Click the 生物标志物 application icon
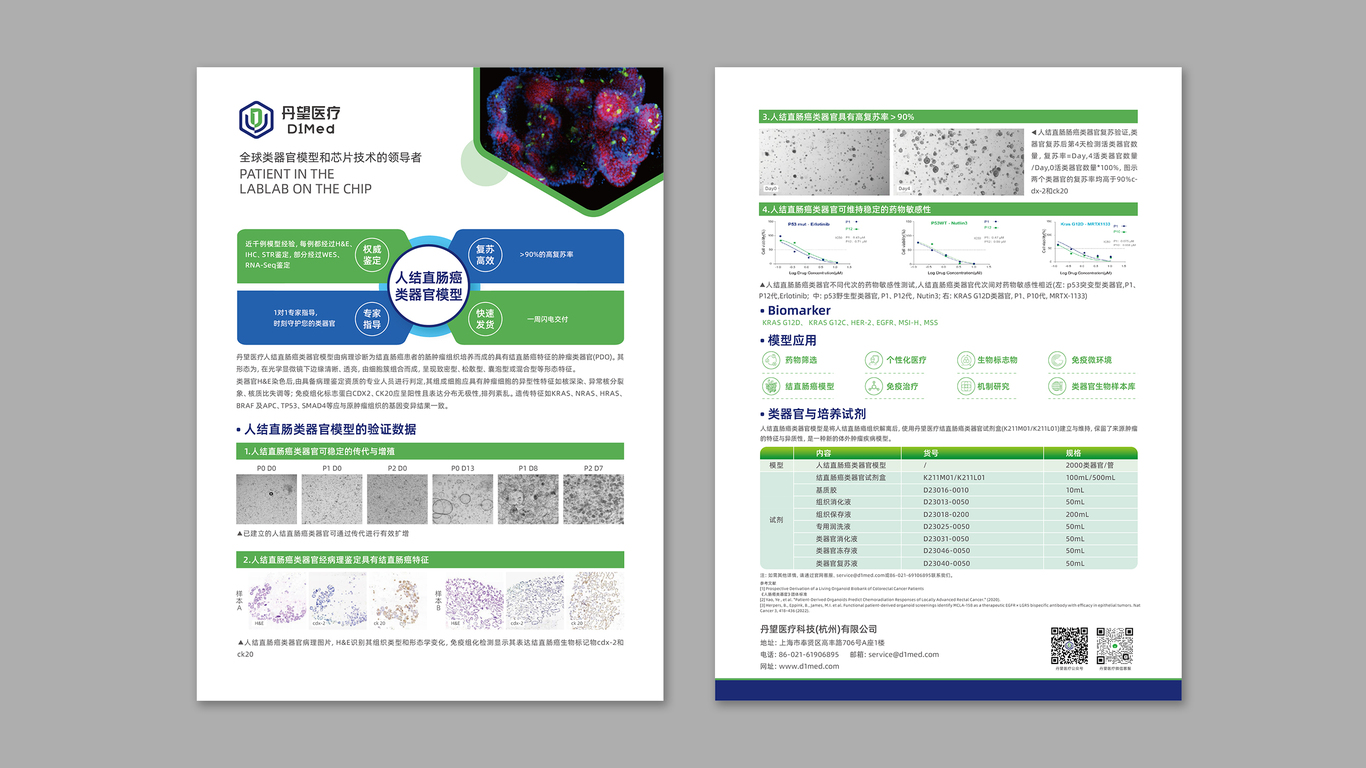Screen dimensions: 1366x768 point(965,360)
